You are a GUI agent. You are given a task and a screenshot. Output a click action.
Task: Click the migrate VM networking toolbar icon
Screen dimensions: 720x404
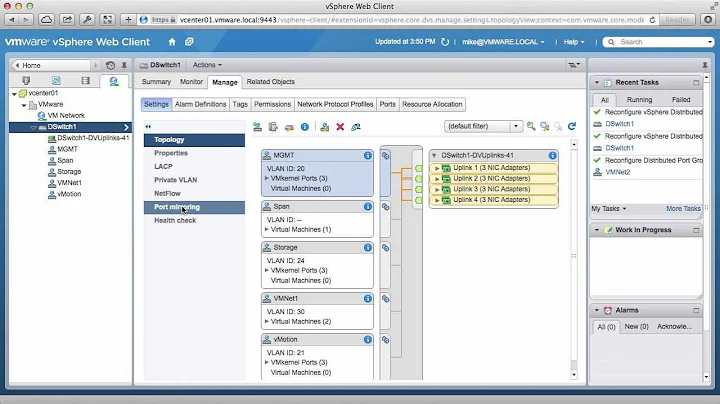tap(325, 127)
